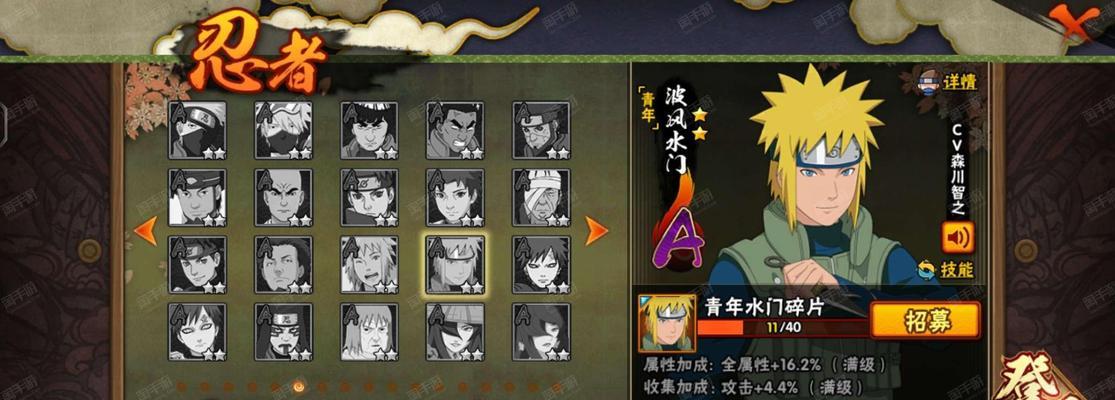Viewport: 1115px width, 400px height.
Task: Close the ninja screen with the orange X
Action: pos(1074,23)
